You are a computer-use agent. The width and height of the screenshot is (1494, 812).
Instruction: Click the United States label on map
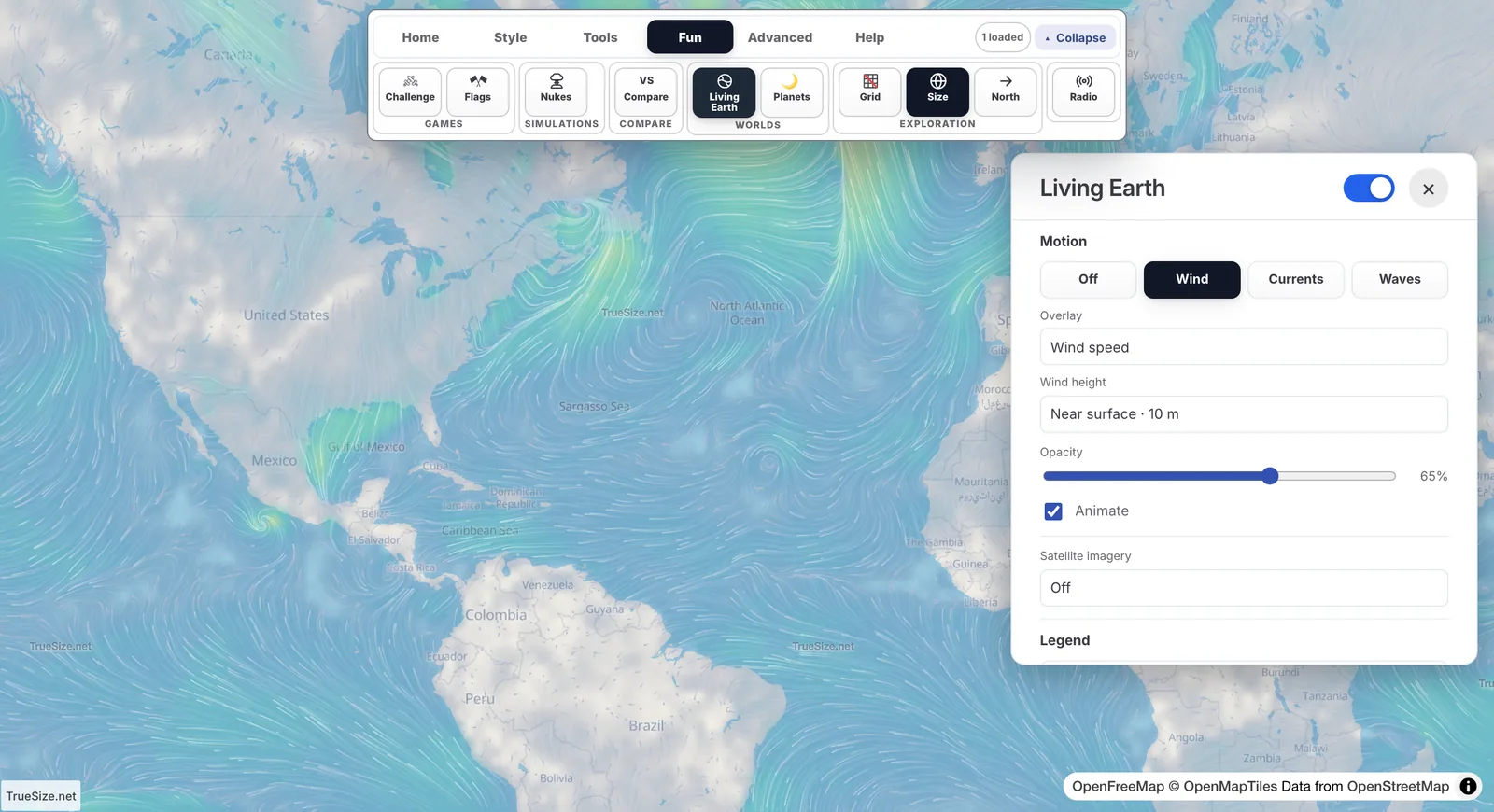286,315
